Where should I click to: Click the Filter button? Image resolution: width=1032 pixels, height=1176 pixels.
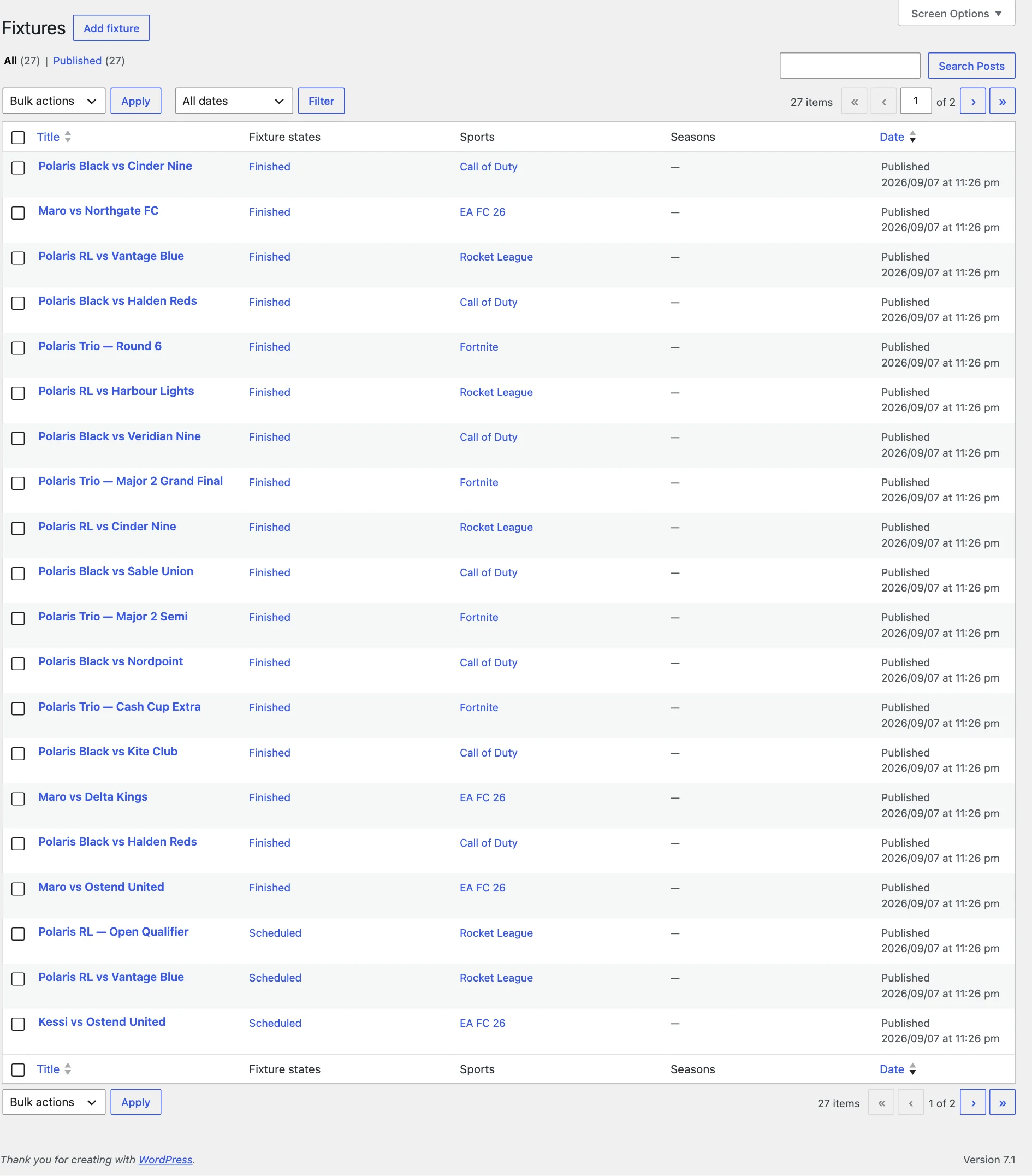coord(321,101)
